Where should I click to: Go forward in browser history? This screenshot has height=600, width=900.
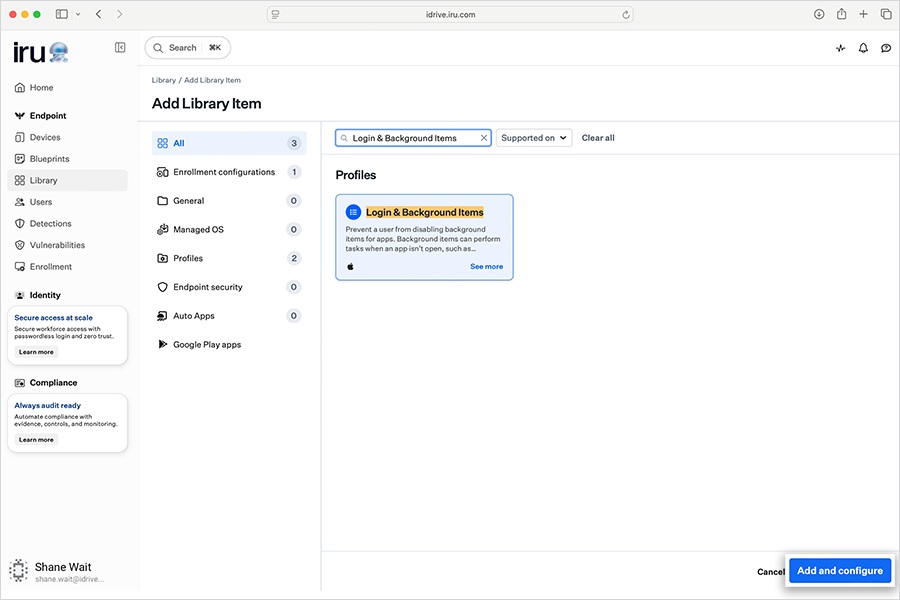point(119,14)
